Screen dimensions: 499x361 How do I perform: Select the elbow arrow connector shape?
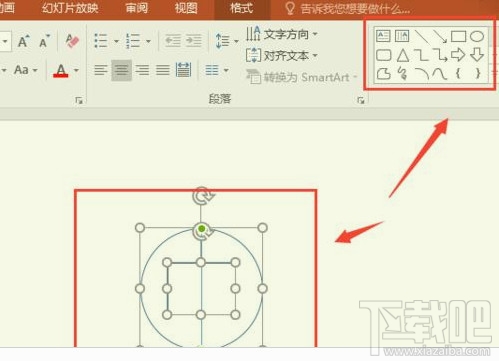coord(440,55)
